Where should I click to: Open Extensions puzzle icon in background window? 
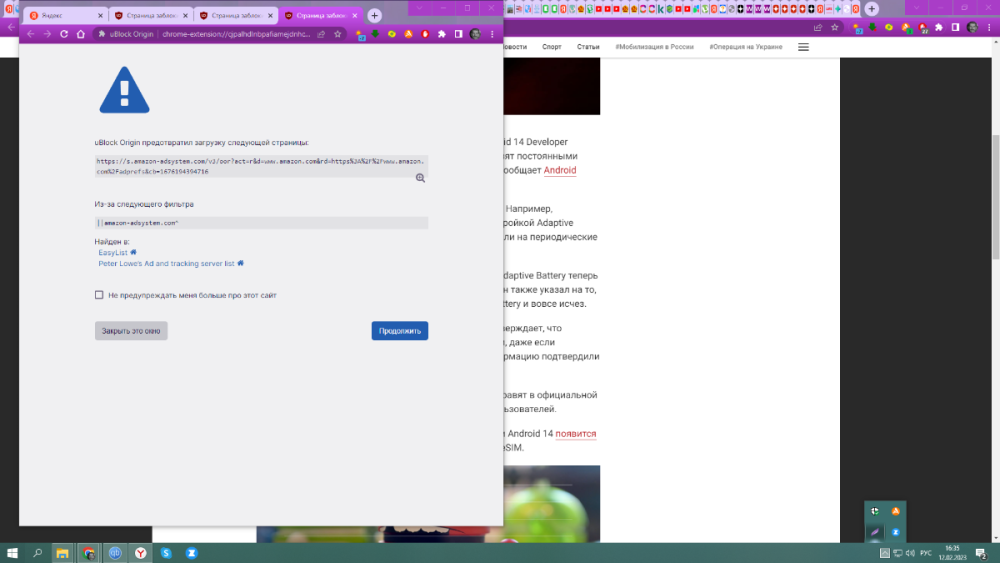[939, 27]
